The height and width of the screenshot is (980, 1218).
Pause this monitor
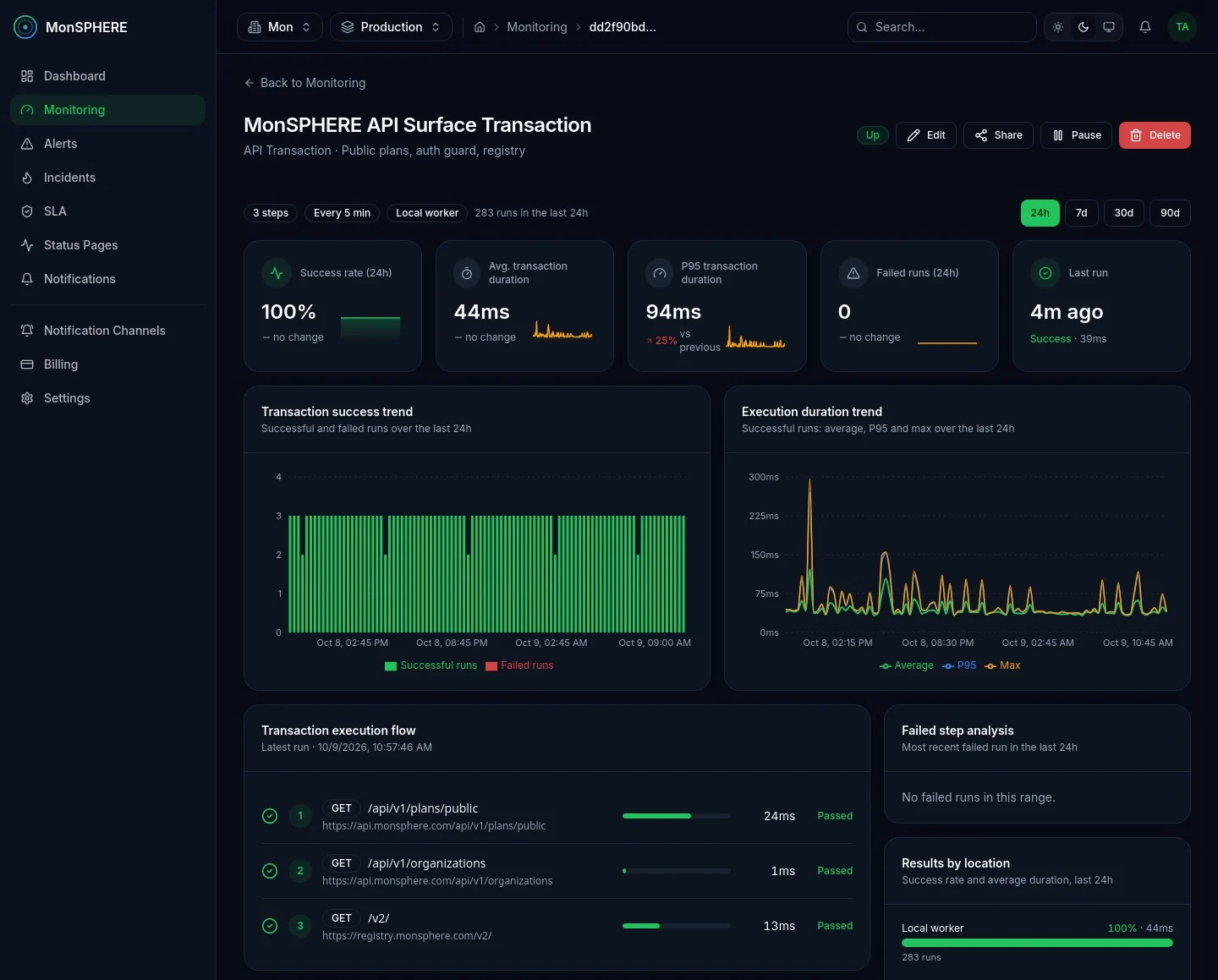coord(1077,135)
